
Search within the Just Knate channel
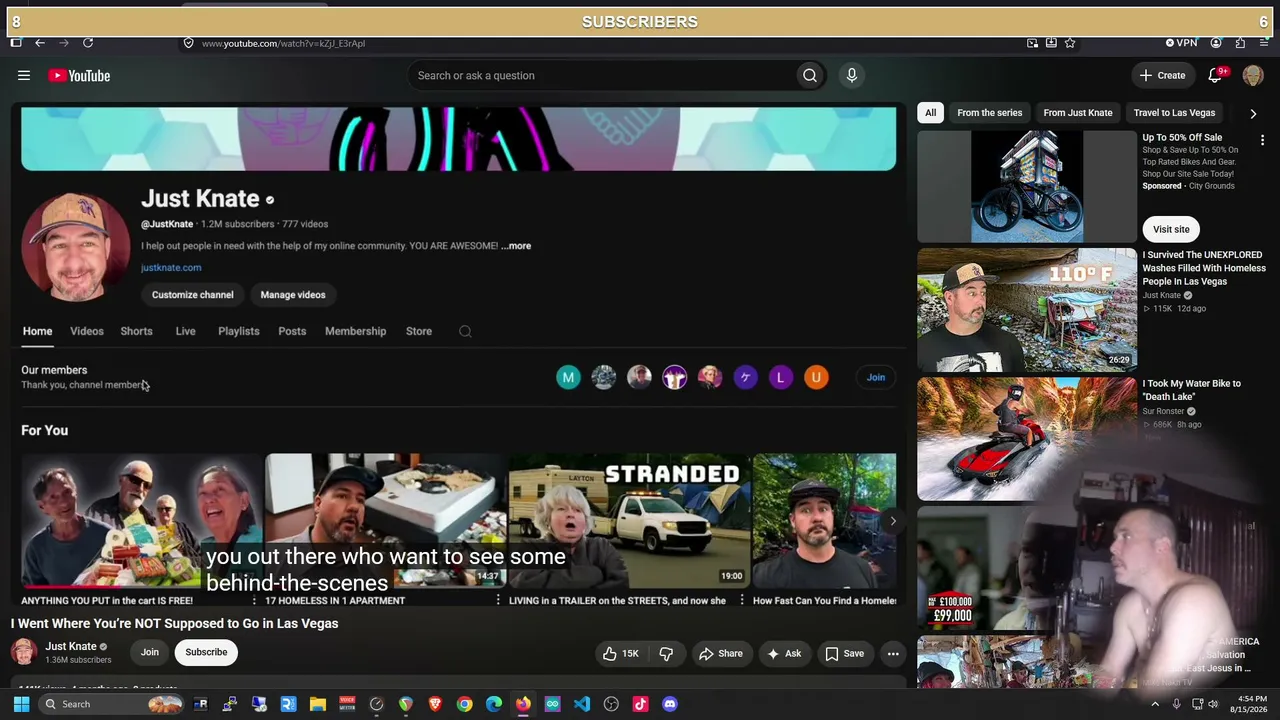pos(465,332)
